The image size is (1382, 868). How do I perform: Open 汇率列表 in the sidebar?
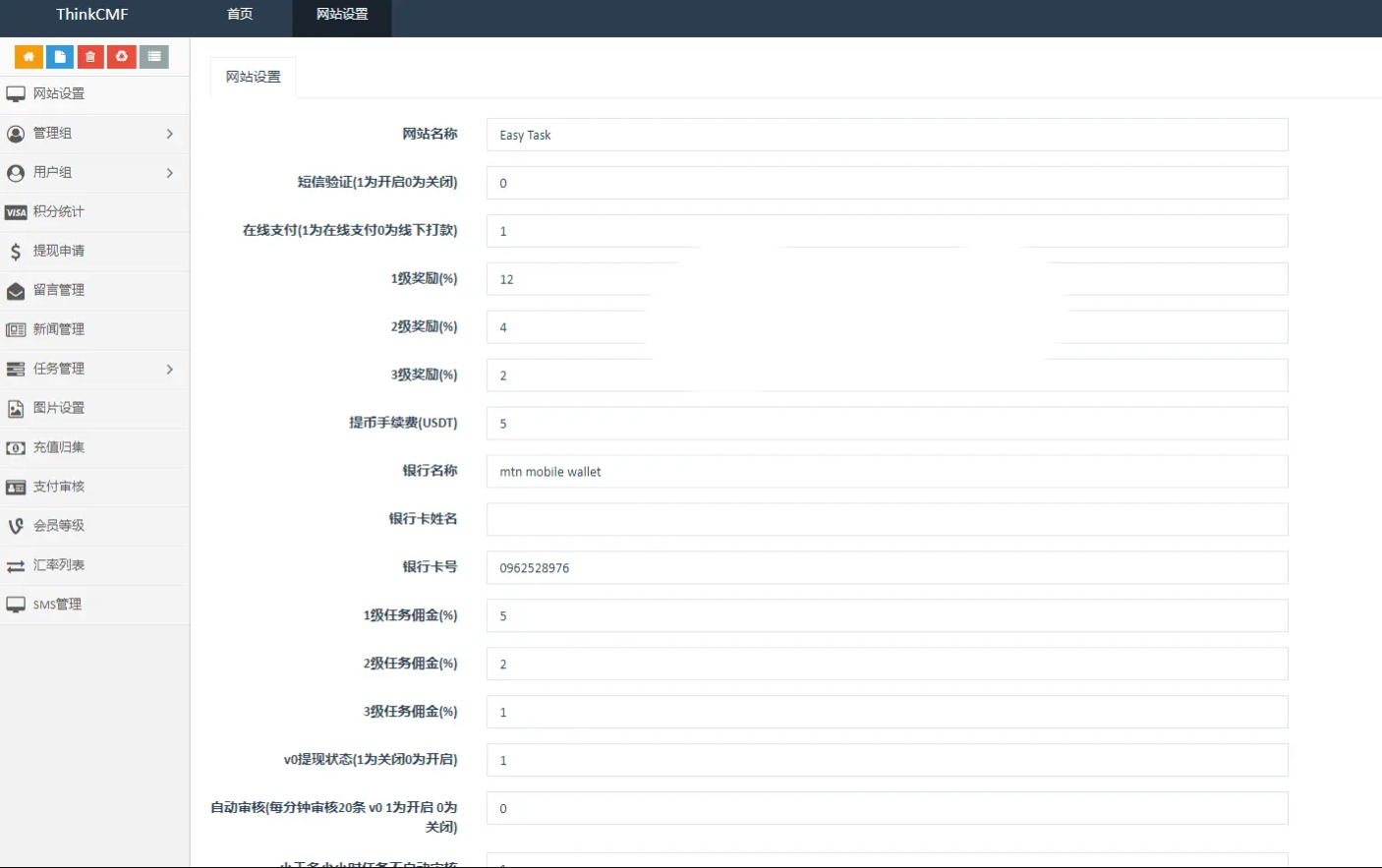point(94,566)
